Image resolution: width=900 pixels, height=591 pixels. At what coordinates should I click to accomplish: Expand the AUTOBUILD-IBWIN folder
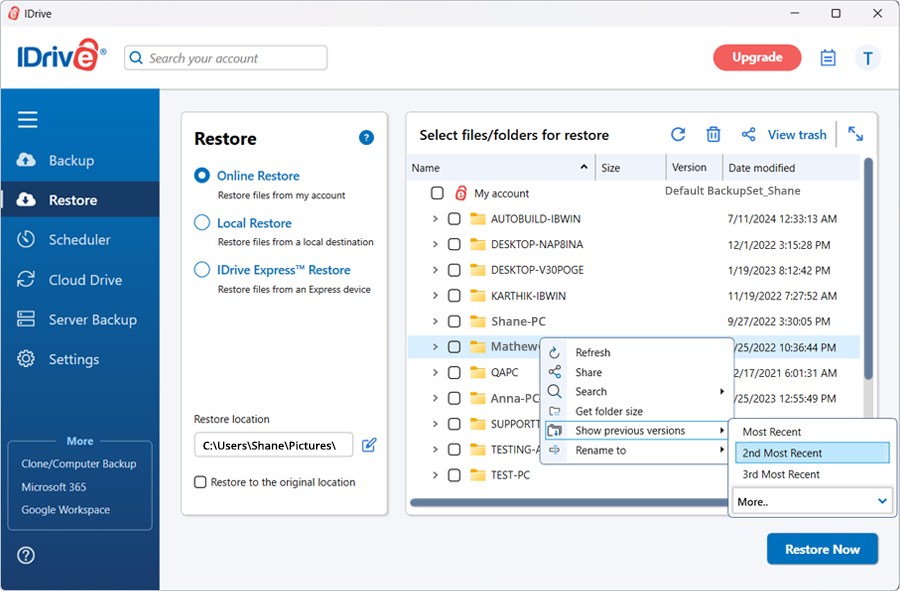tap(435, 219)
